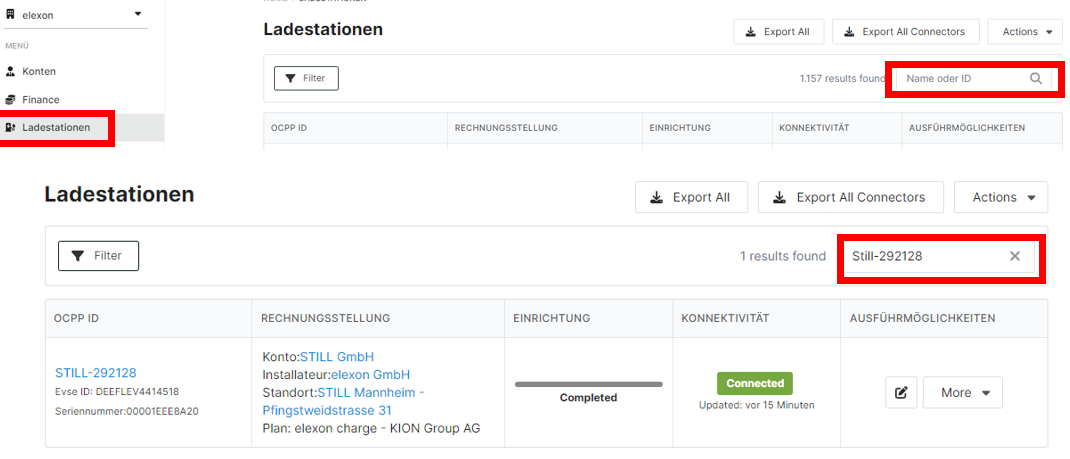Click the Plan elexon charge text
The image size is (1070, 459).
pyautogui.click(x=371, y=428)
